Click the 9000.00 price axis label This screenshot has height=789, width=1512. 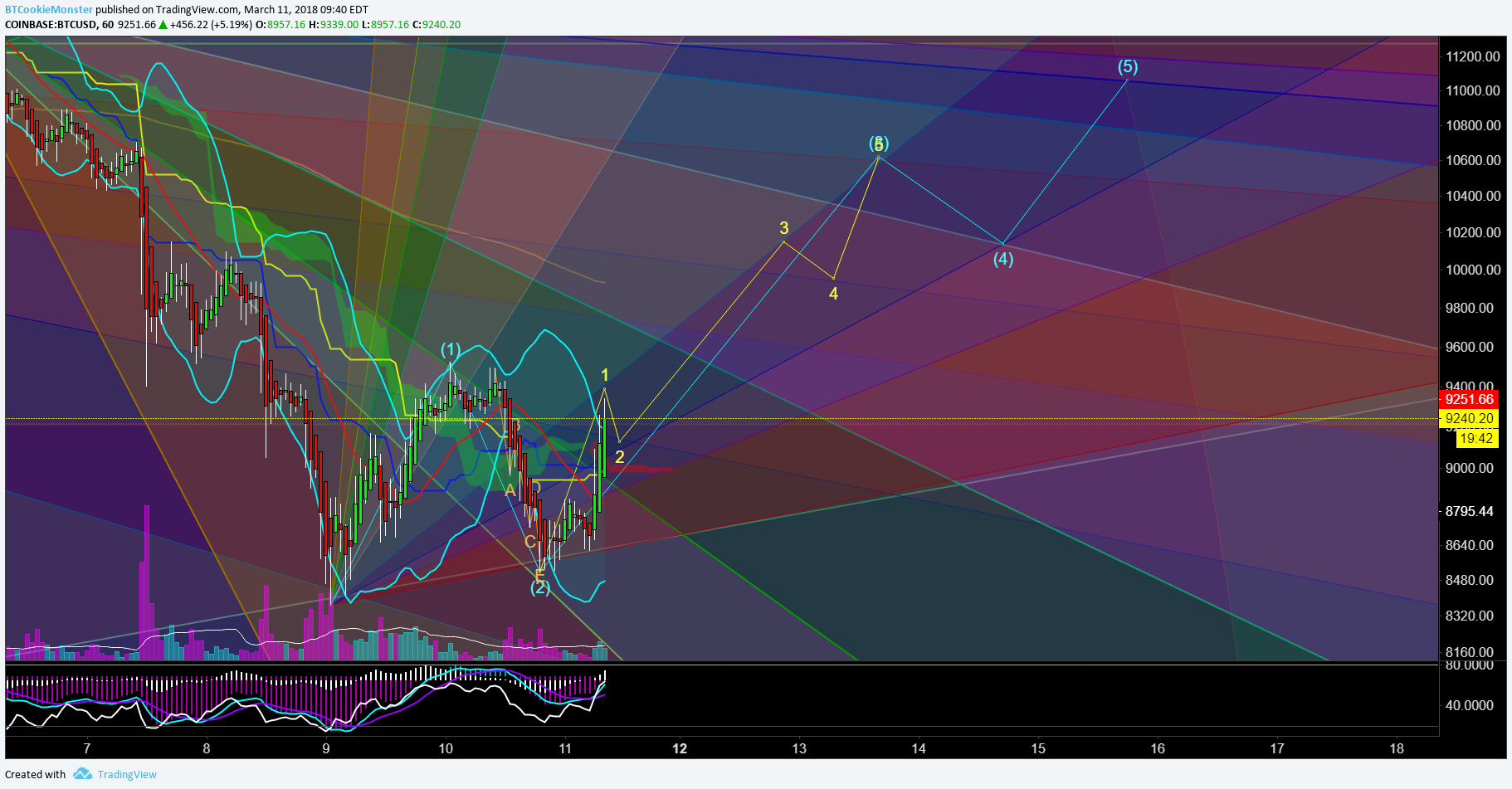tap(1470, 468)
